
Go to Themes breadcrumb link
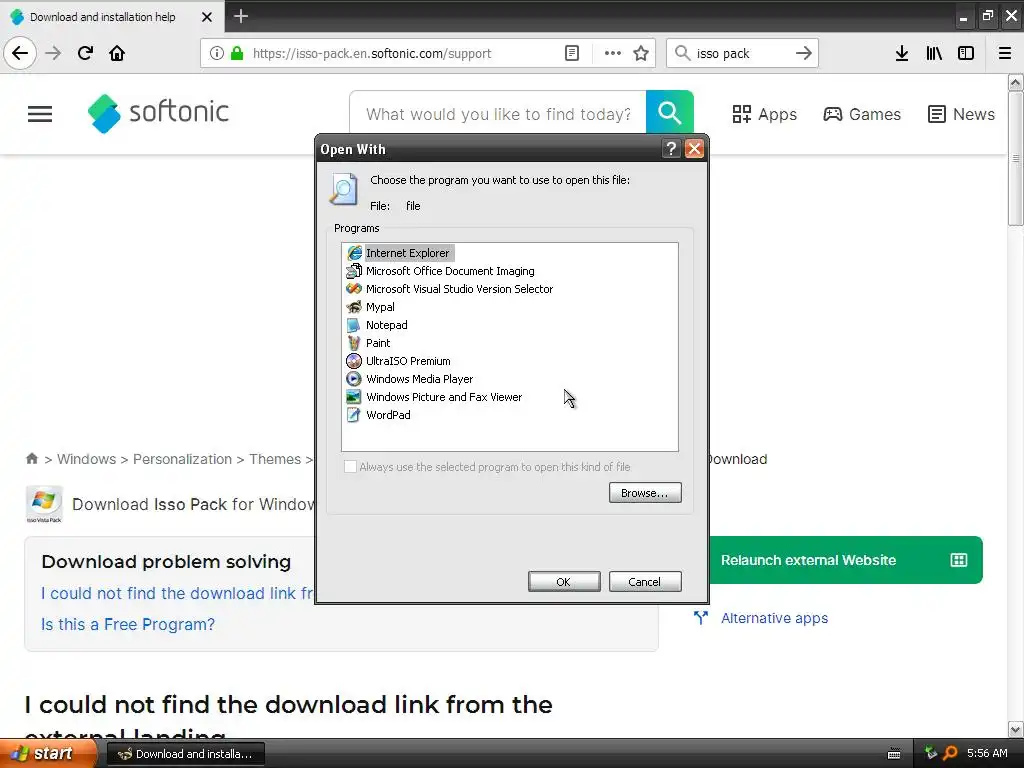[275, 459]
